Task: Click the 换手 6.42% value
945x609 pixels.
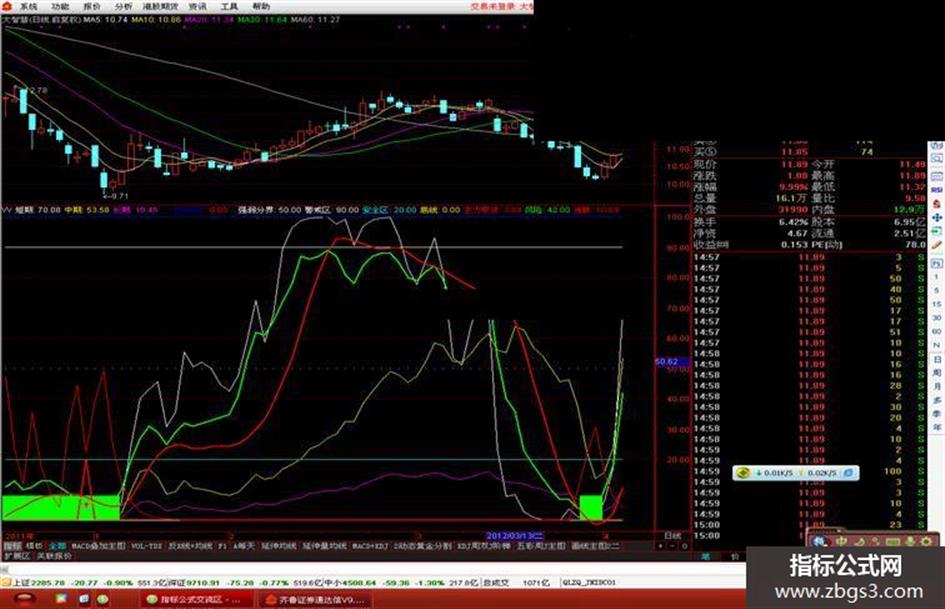Action: [793, 222]
